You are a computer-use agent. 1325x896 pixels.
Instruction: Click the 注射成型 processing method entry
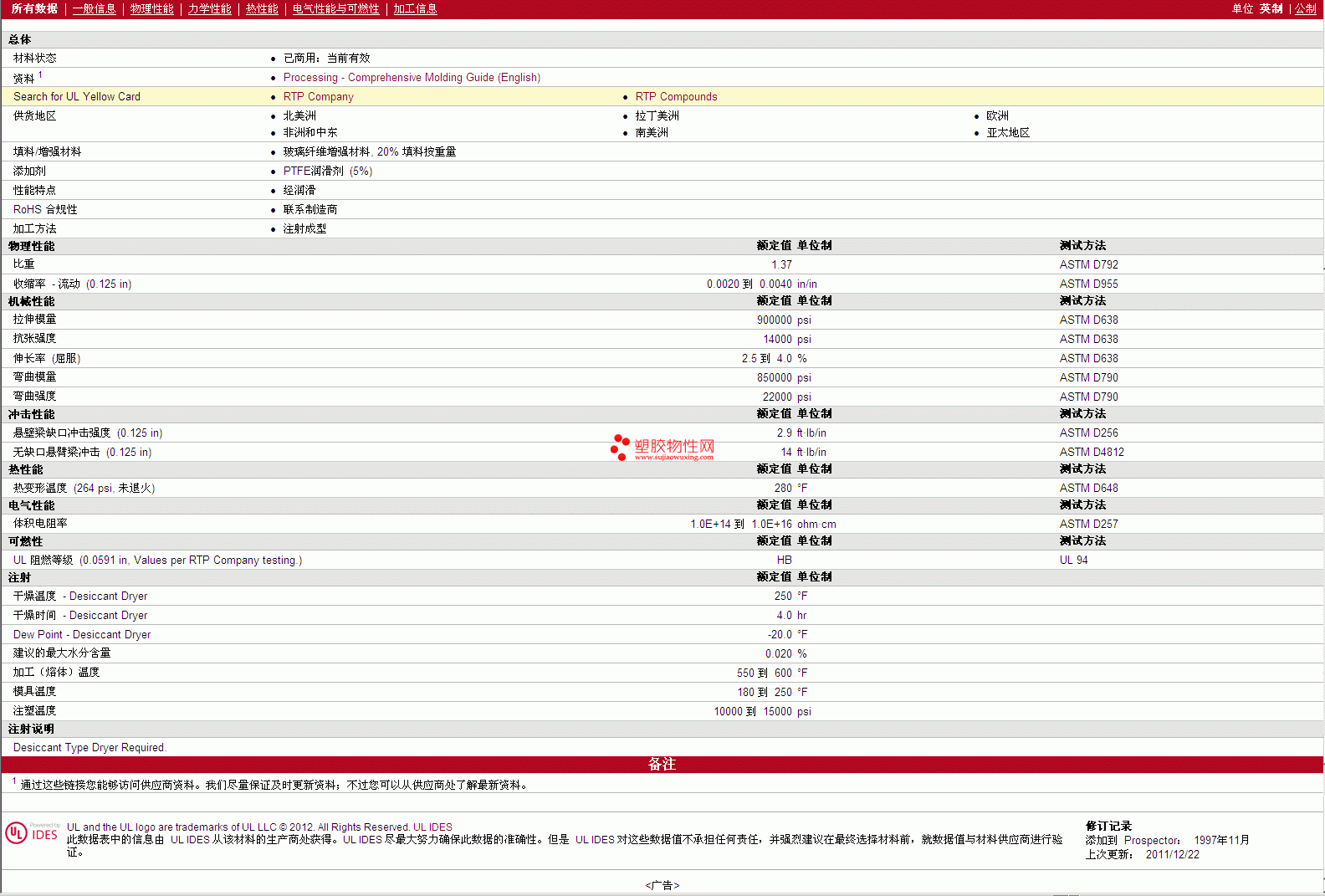(x=304, y=228)
